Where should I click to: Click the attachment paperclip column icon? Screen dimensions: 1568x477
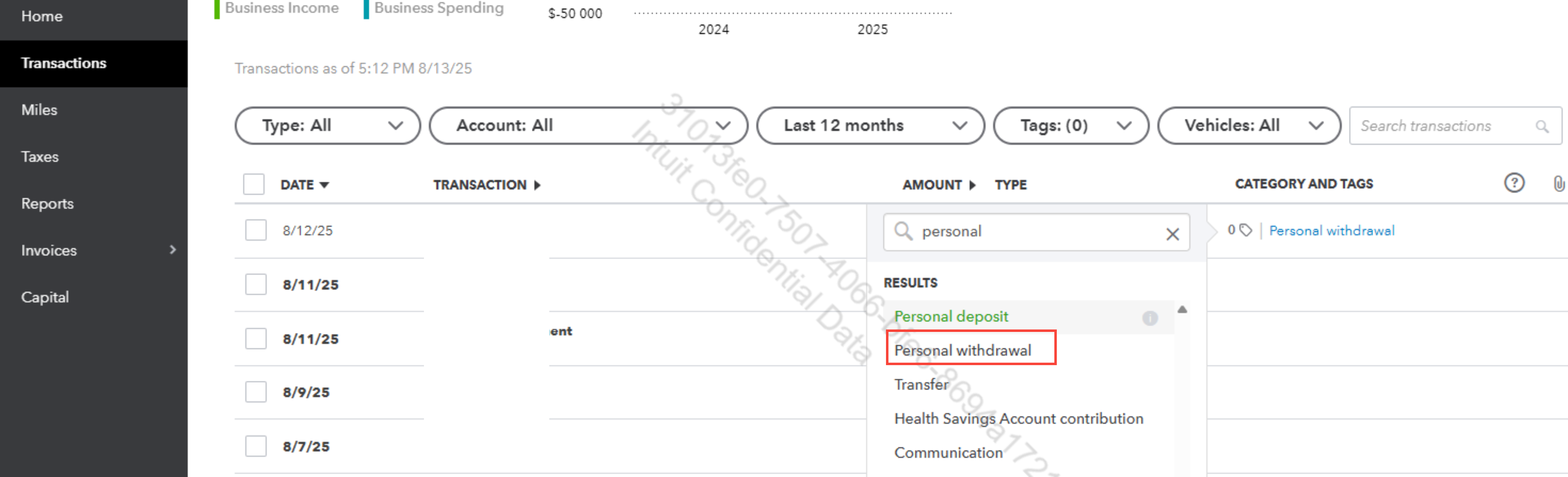tap(1558, 183)
